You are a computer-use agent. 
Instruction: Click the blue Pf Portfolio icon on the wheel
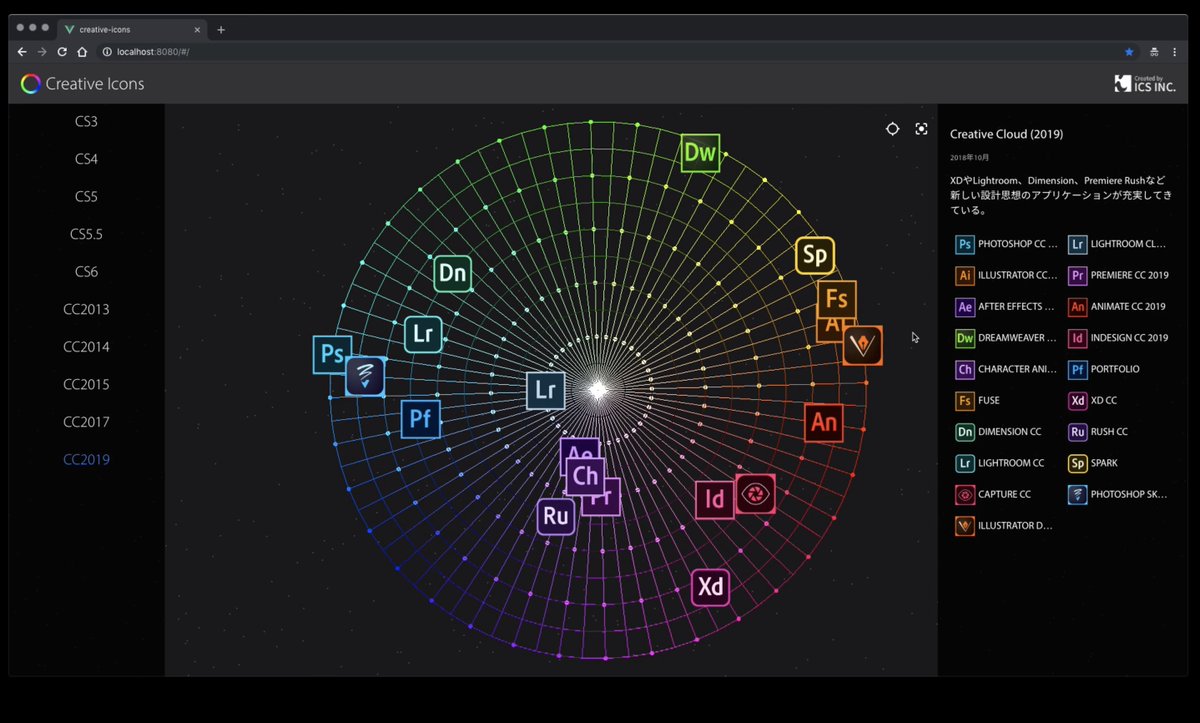point(421,418)
